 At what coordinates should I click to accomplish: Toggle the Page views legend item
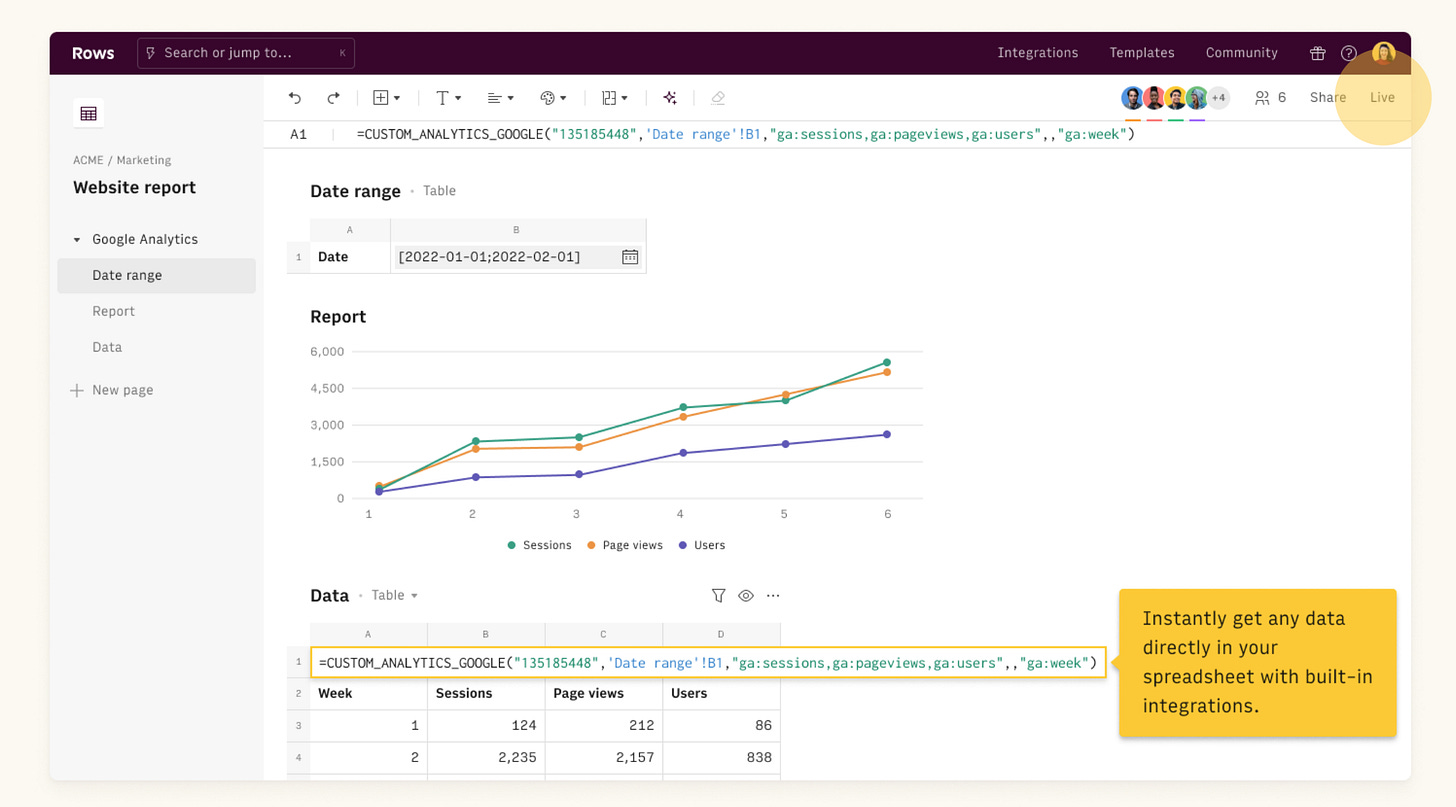[625, 545]
